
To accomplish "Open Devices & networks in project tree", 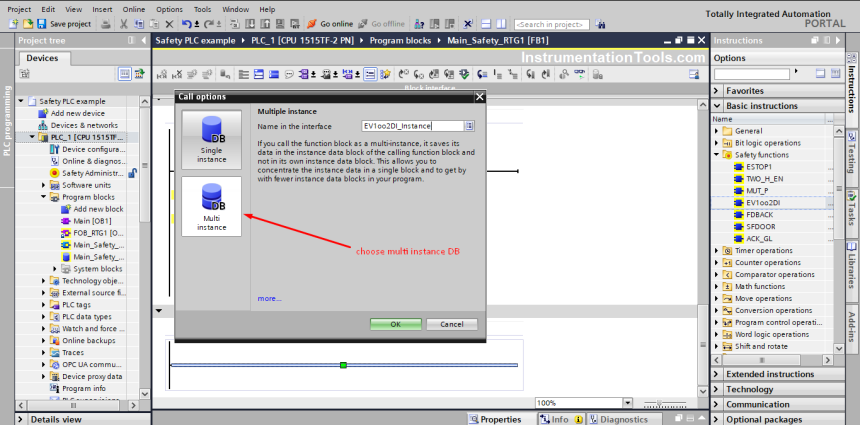I will pyautogui.click(x=83, y=125).
